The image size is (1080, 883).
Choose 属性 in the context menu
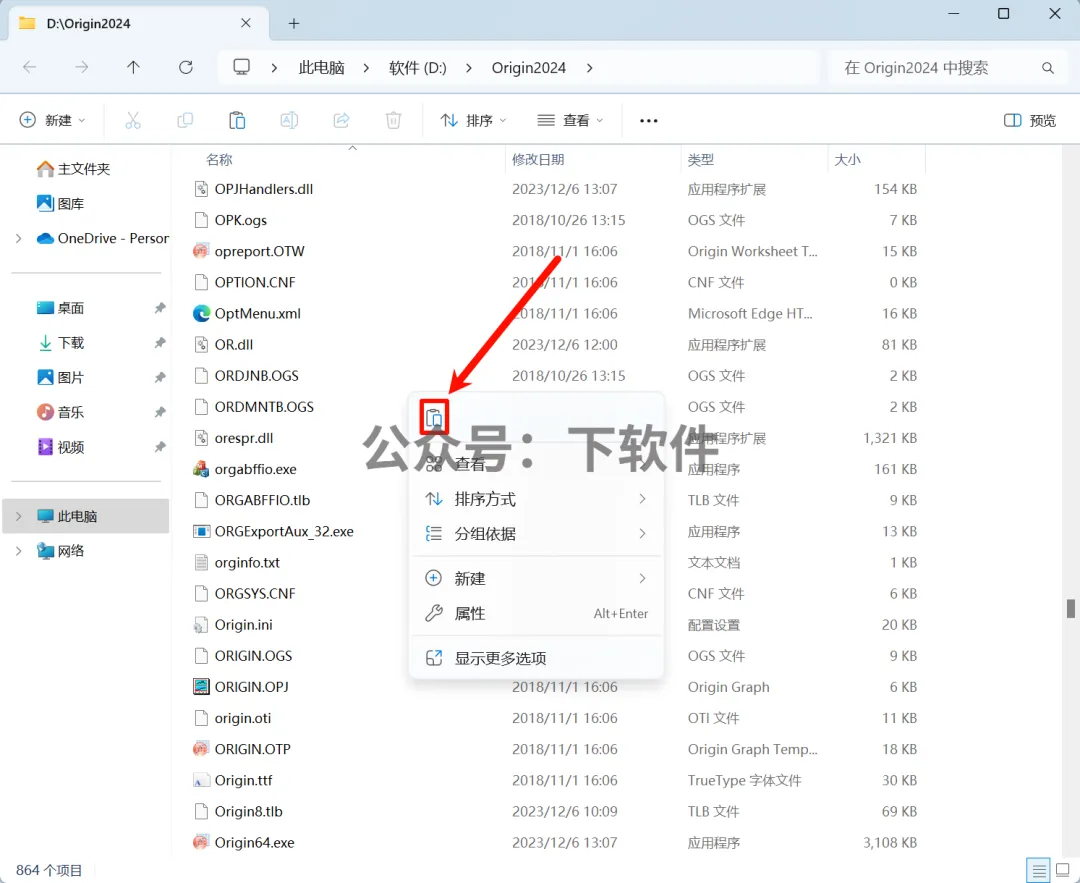(x=536, y=613)
